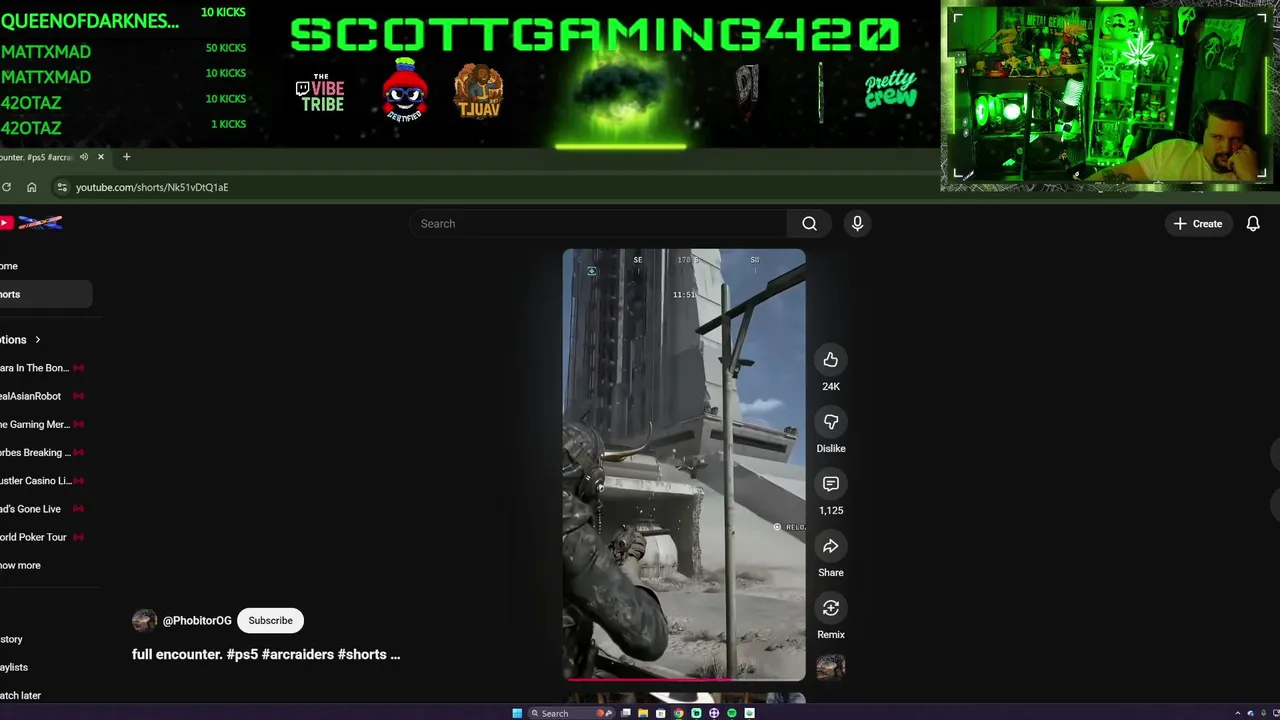The height and width of the screenshot is (720, 1280).
Task: Click the #ps5 hashtag
Action: [243, 654]
